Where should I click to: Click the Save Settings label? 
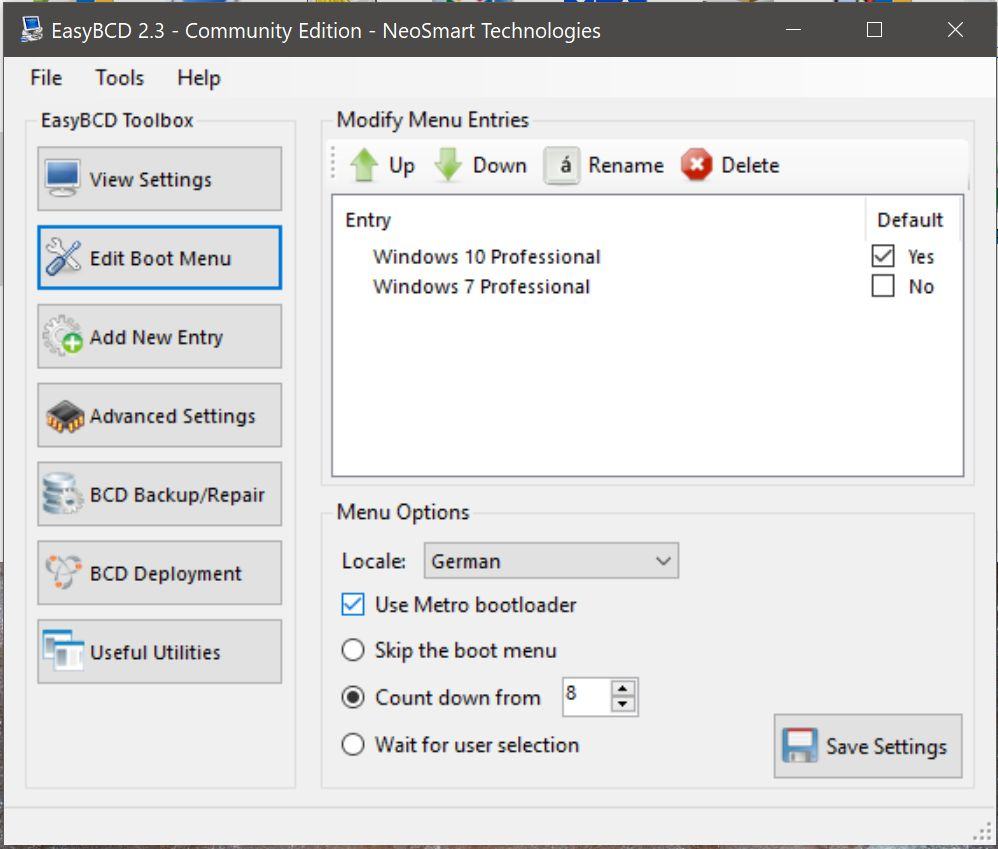click(x=886, y=746)
